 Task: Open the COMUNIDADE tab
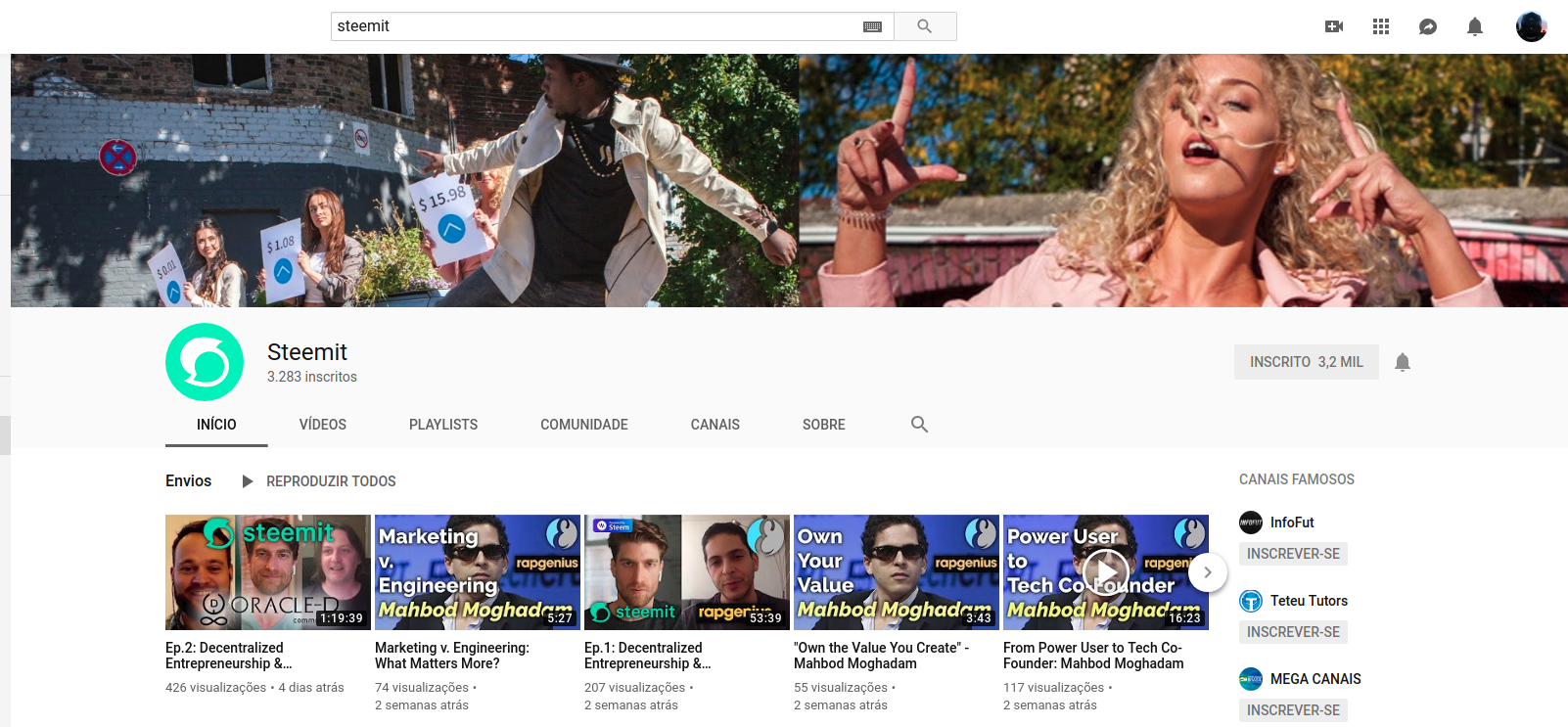tap(584, 425)
